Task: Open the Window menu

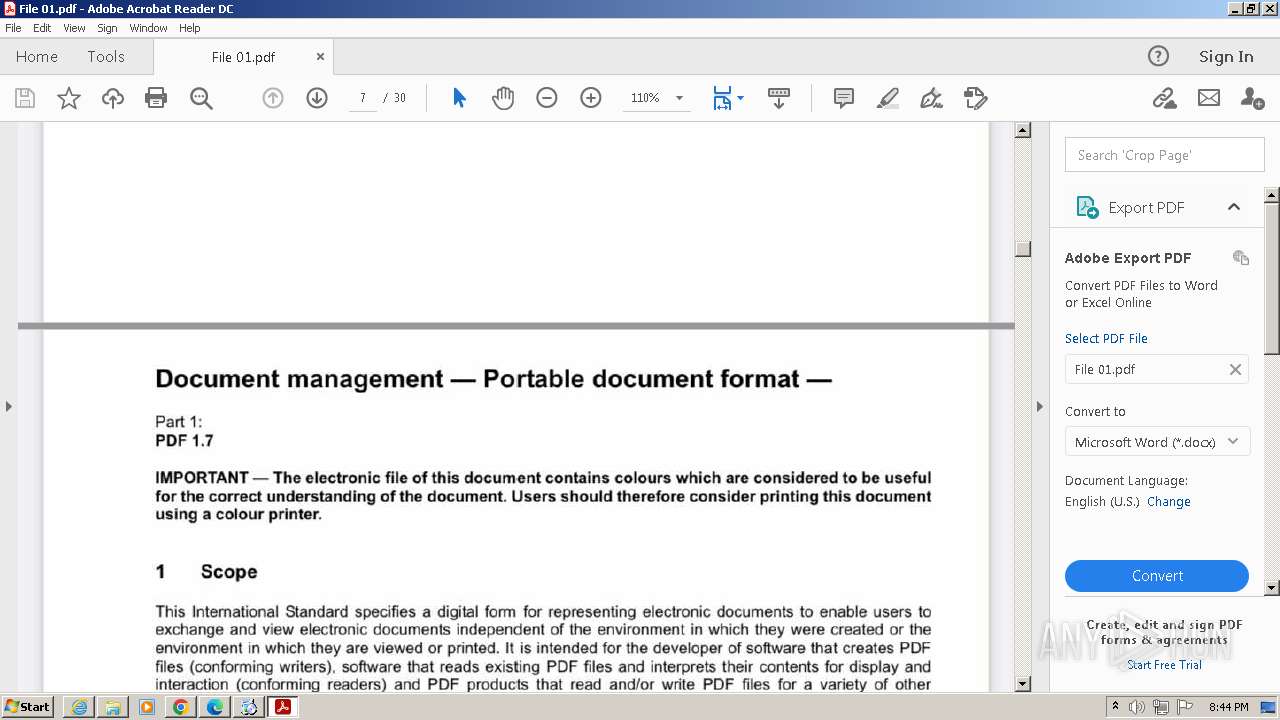Action: (148, 28)
